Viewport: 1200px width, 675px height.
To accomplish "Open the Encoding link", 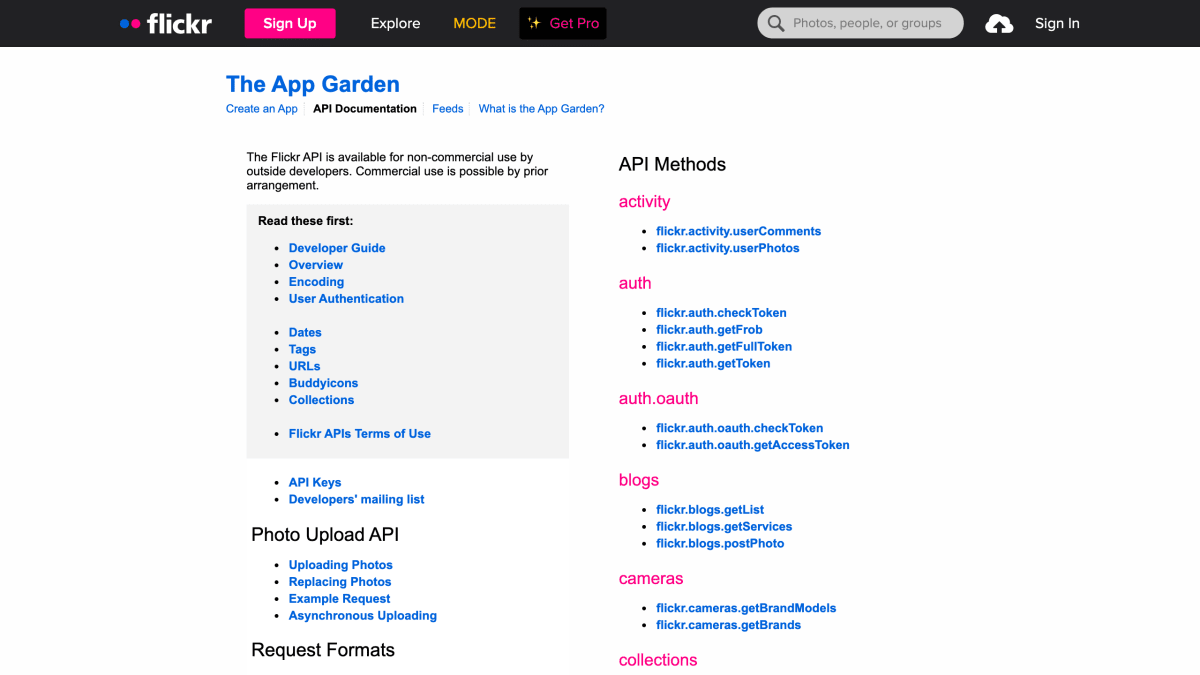I will 316,282.
